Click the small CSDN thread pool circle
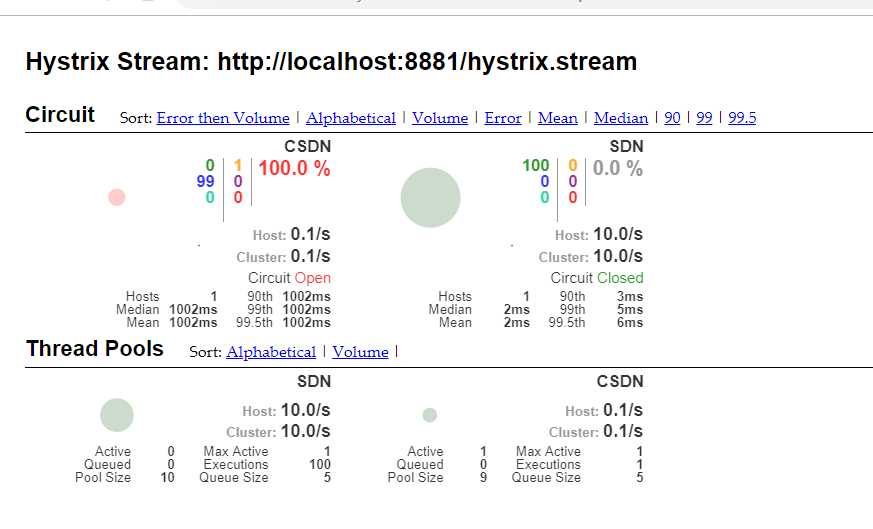 [x=429, y=415]
